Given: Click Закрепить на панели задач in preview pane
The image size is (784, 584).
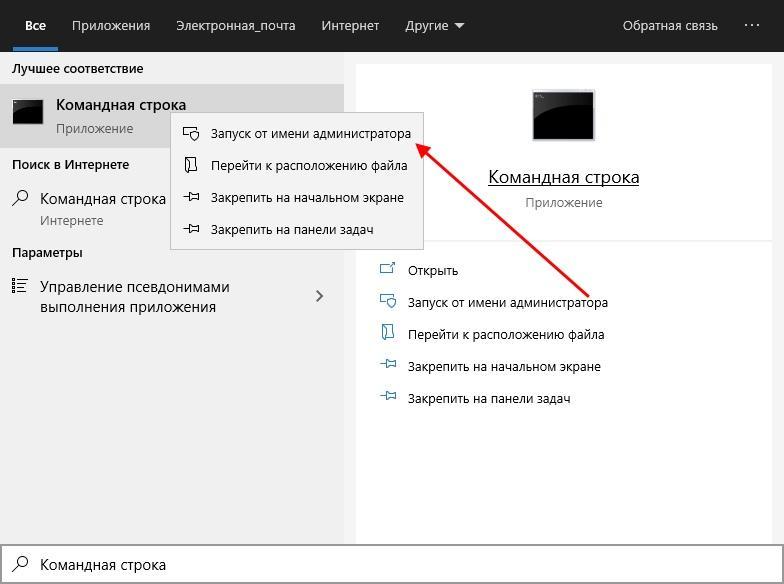Looking at the screenshot, I should (x=489, y=398).
